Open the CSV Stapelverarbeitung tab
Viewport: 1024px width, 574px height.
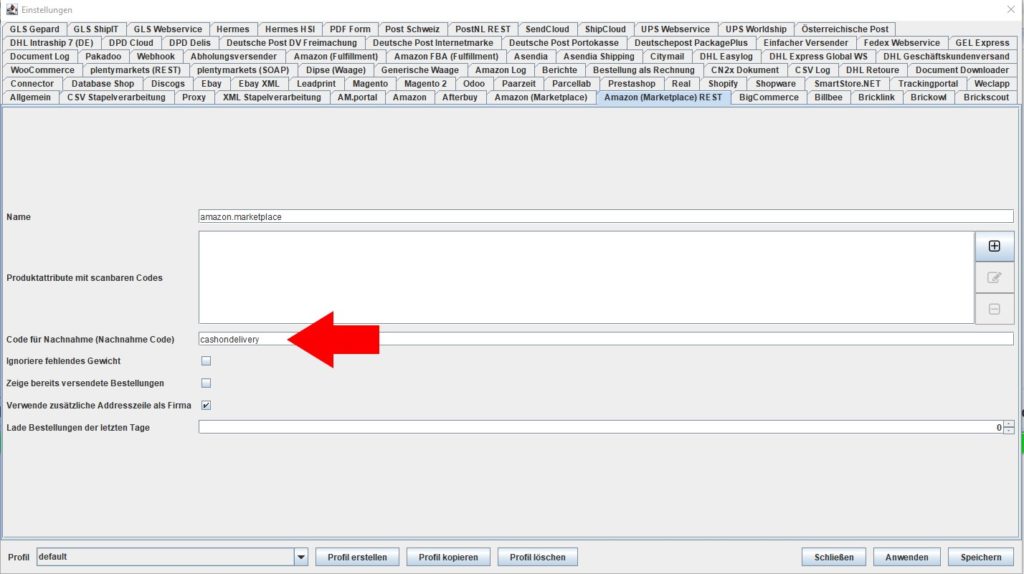tap(116, 97)
